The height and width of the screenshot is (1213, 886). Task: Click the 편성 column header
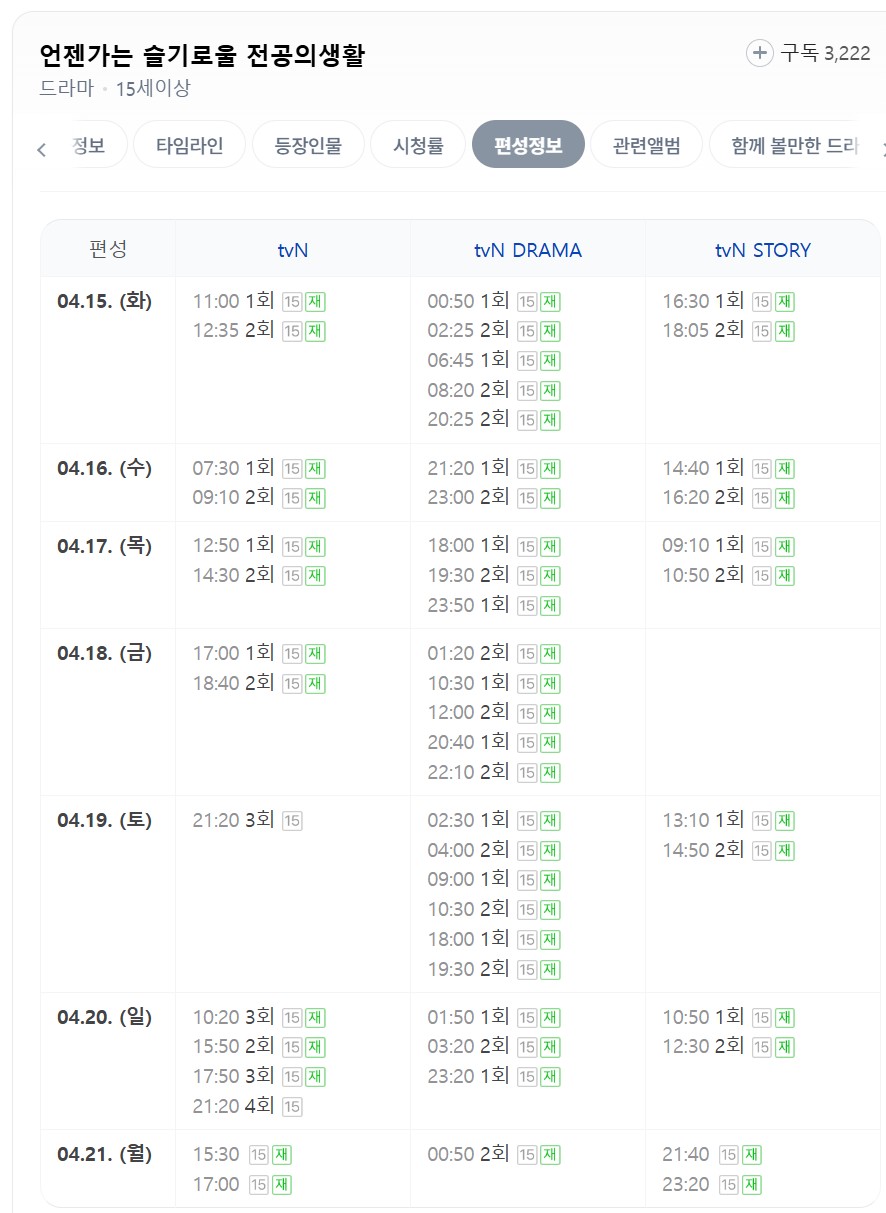point(108,249)
